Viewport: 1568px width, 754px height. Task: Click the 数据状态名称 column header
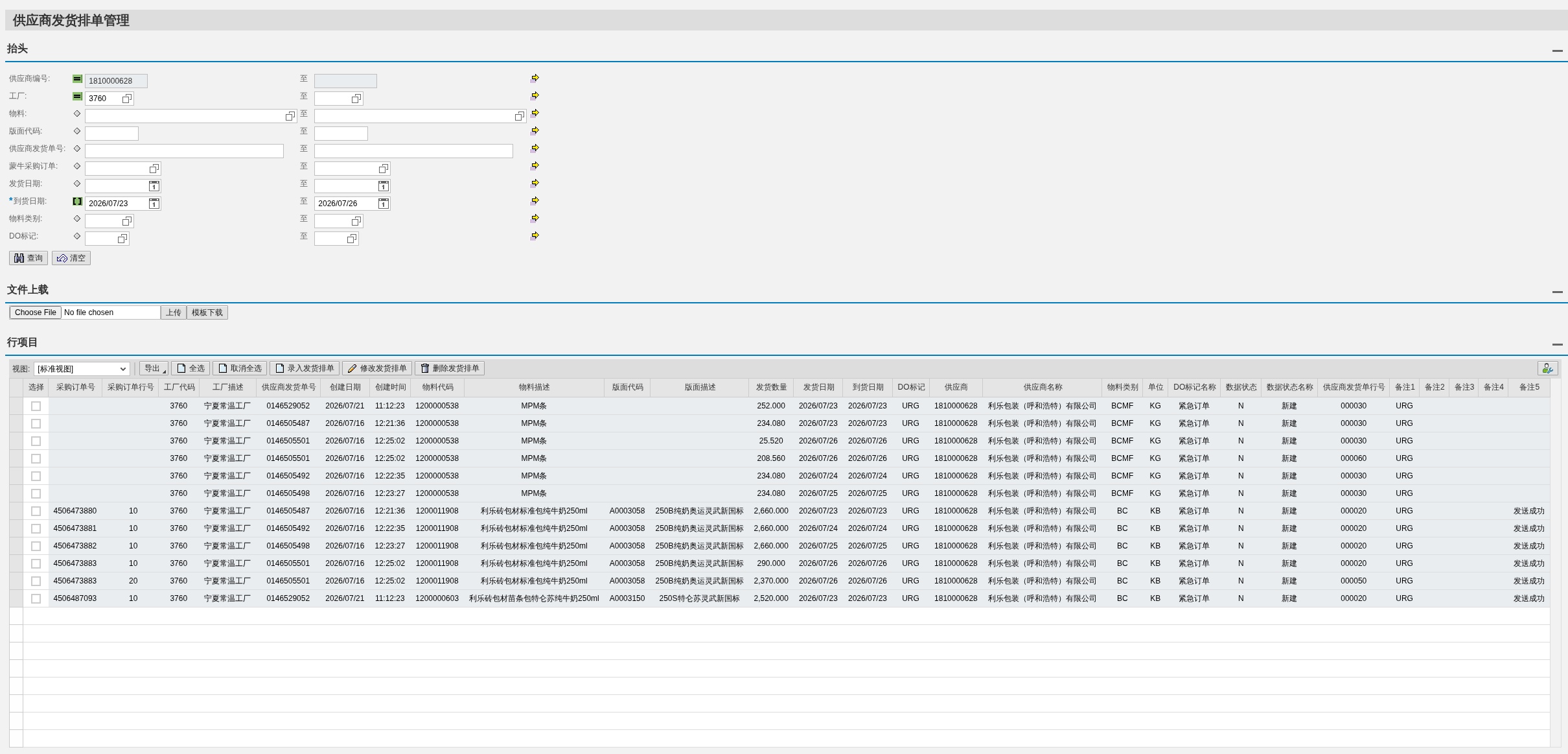coord(1289,387)
